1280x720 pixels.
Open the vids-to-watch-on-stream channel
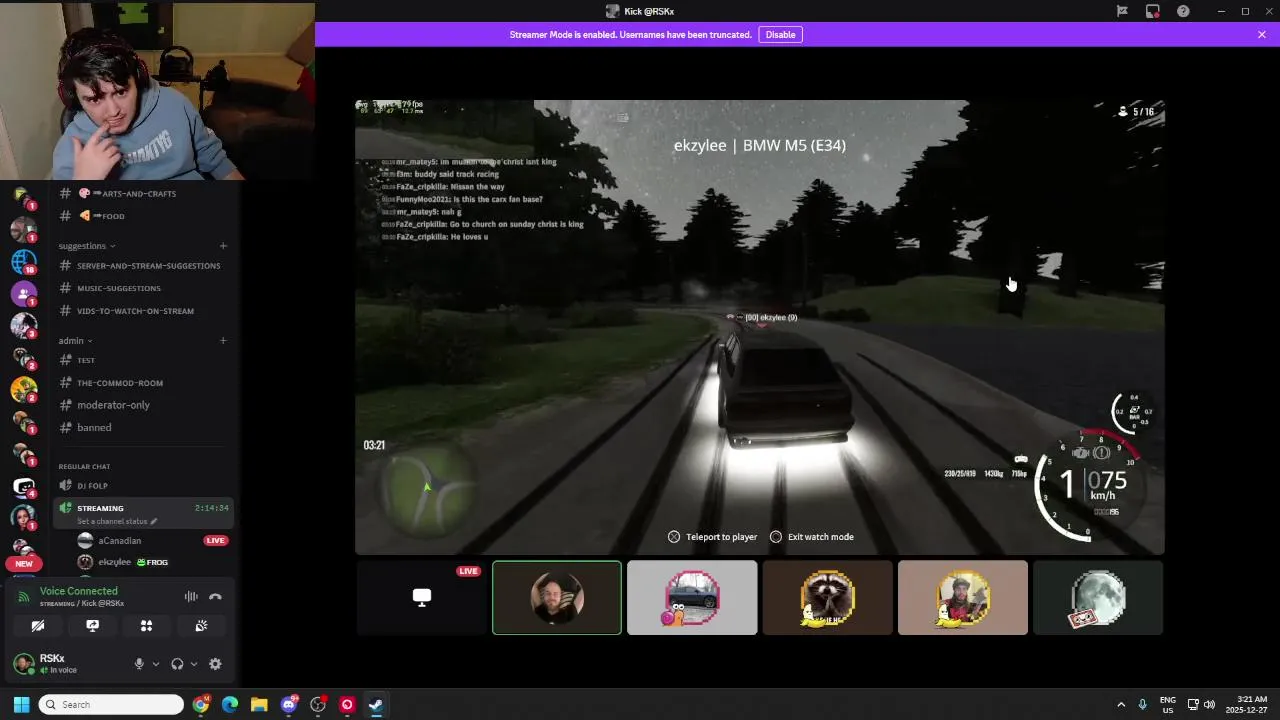pos(143,311)
